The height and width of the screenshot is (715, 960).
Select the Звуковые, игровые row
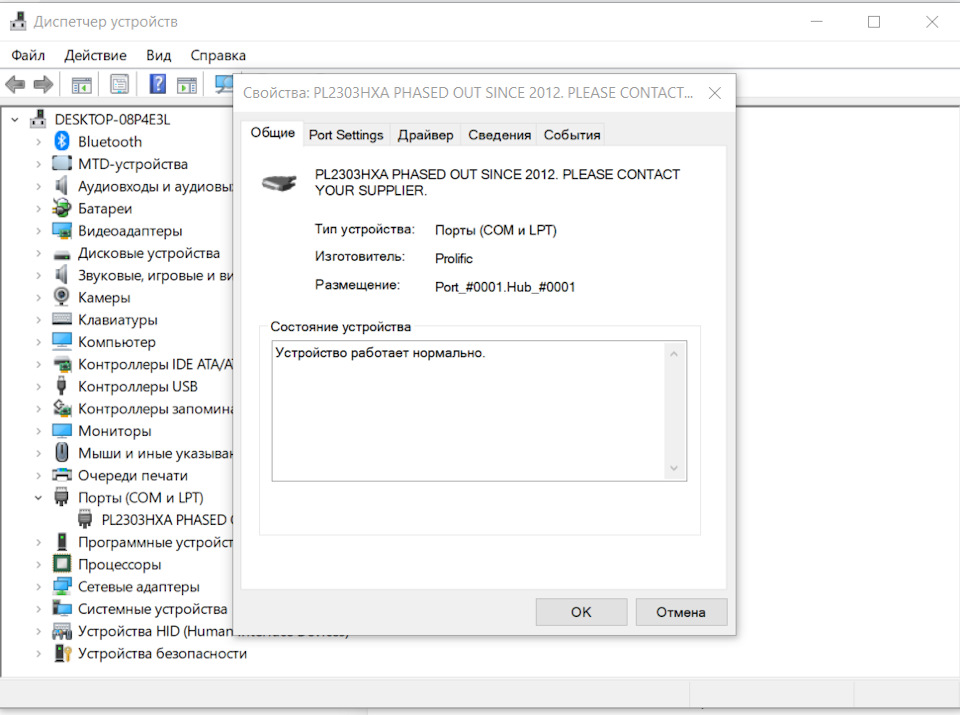pos(142,275)
